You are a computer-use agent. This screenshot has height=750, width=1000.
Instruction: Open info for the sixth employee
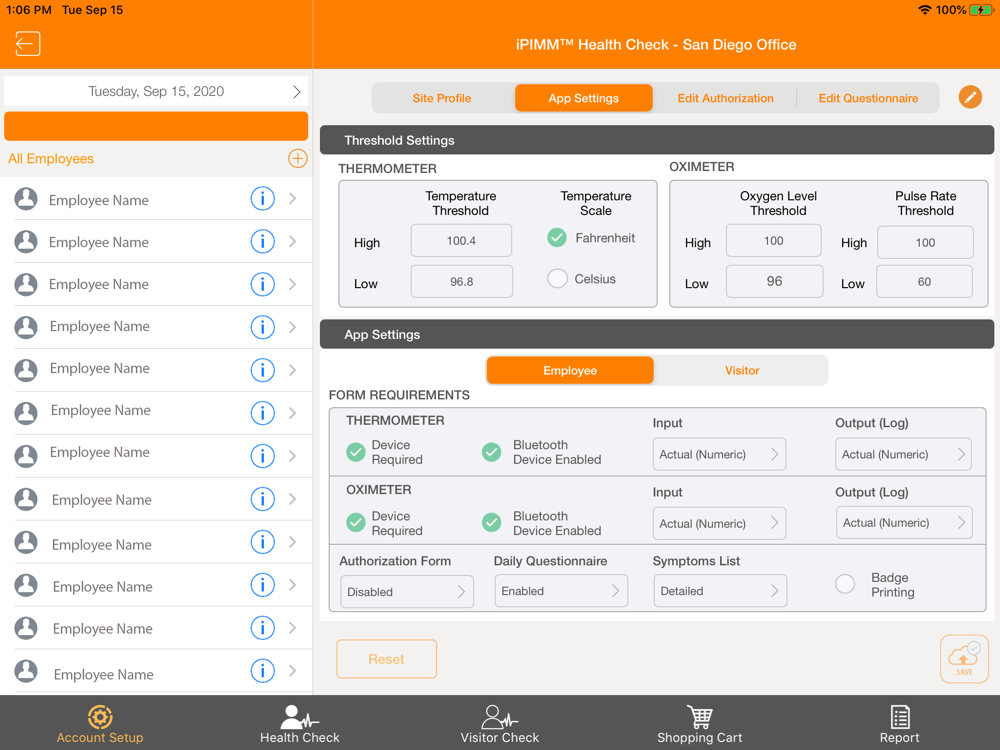262,413
